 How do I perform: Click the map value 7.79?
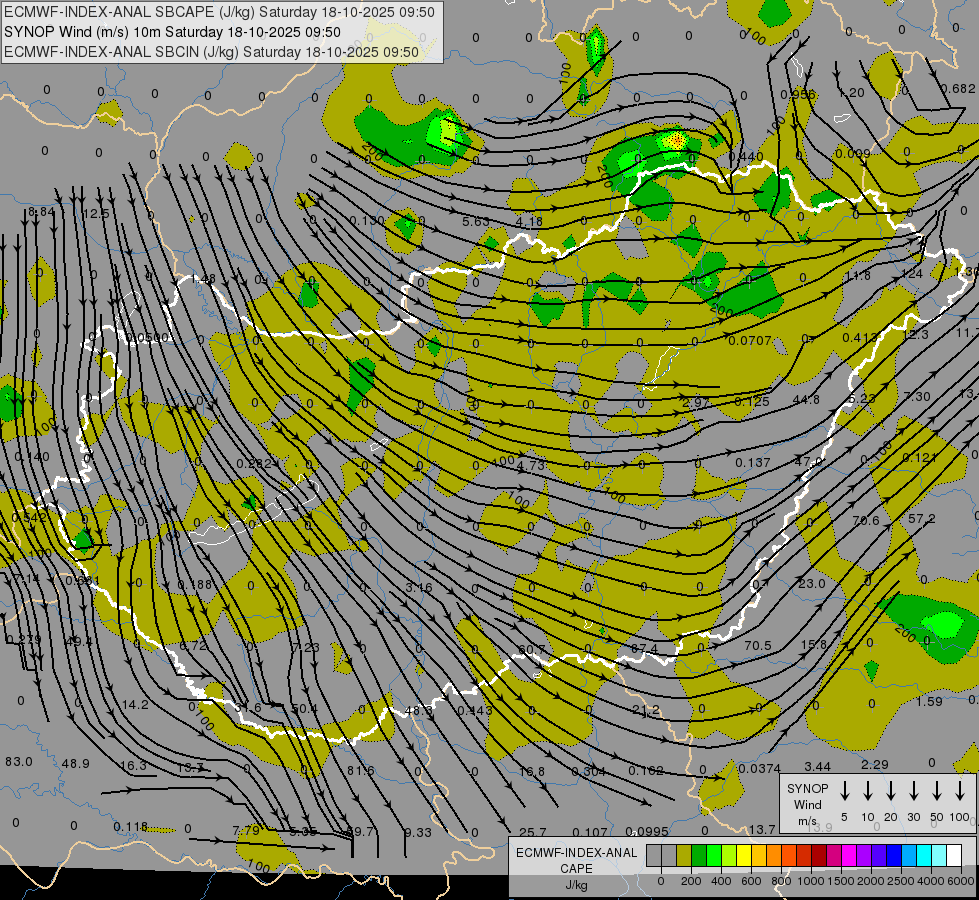[x=246, y=830]
